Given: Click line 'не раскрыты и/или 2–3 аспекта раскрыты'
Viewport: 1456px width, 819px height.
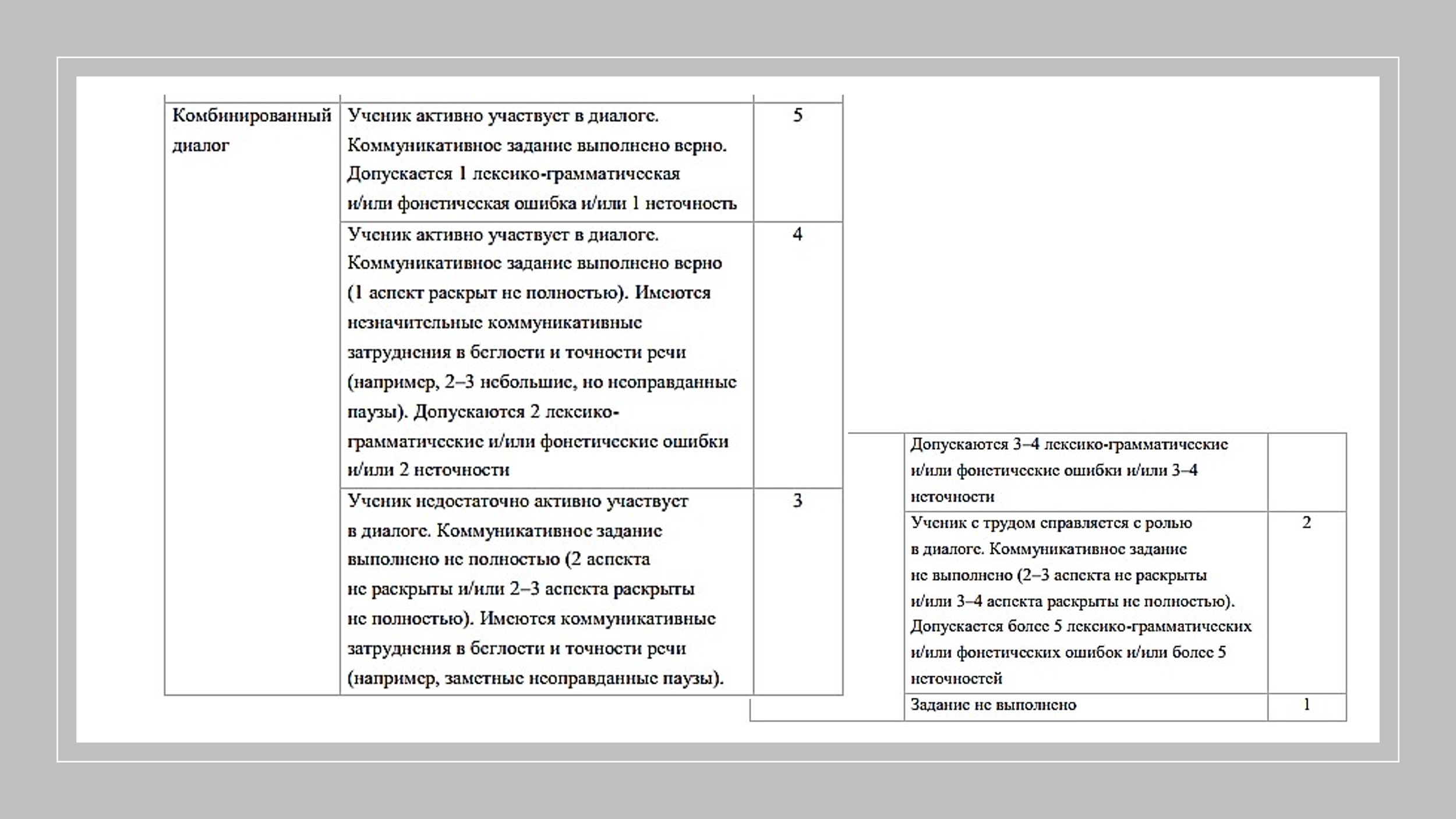Looking at the screenshot, I should (x=521, y=589).
